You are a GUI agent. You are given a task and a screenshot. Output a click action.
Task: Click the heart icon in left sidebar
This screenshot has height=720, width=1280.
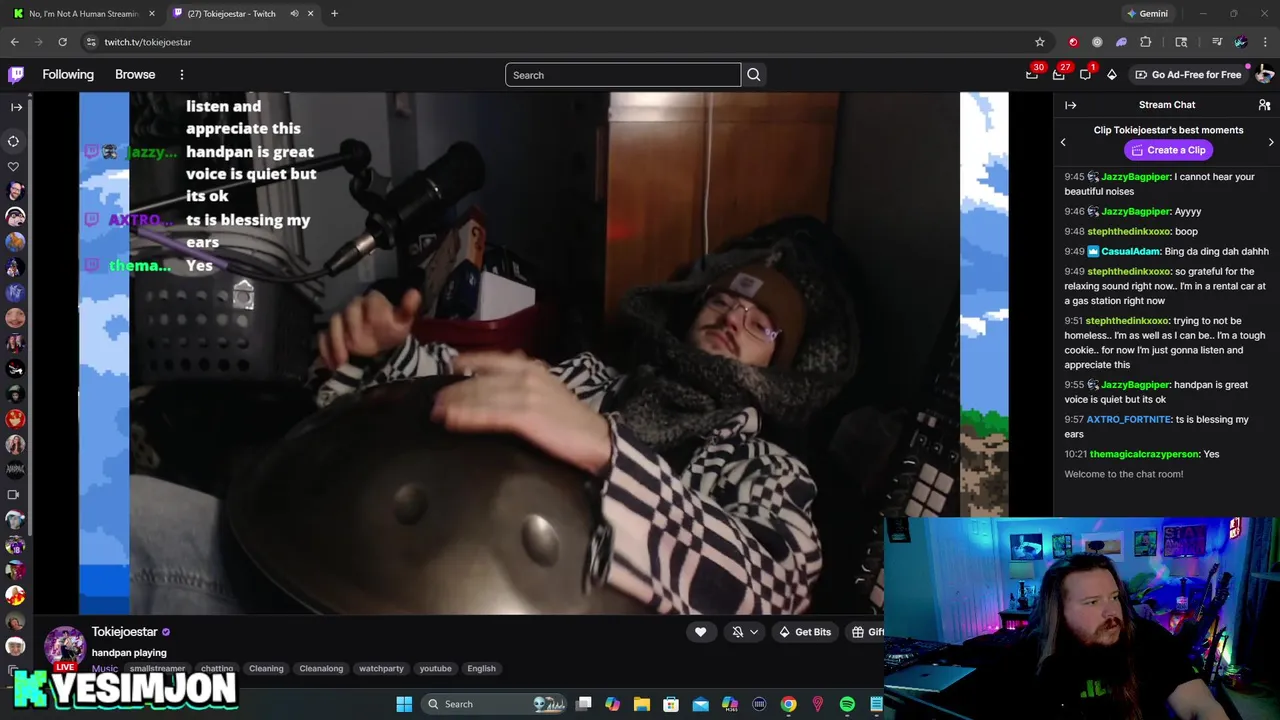14,167
